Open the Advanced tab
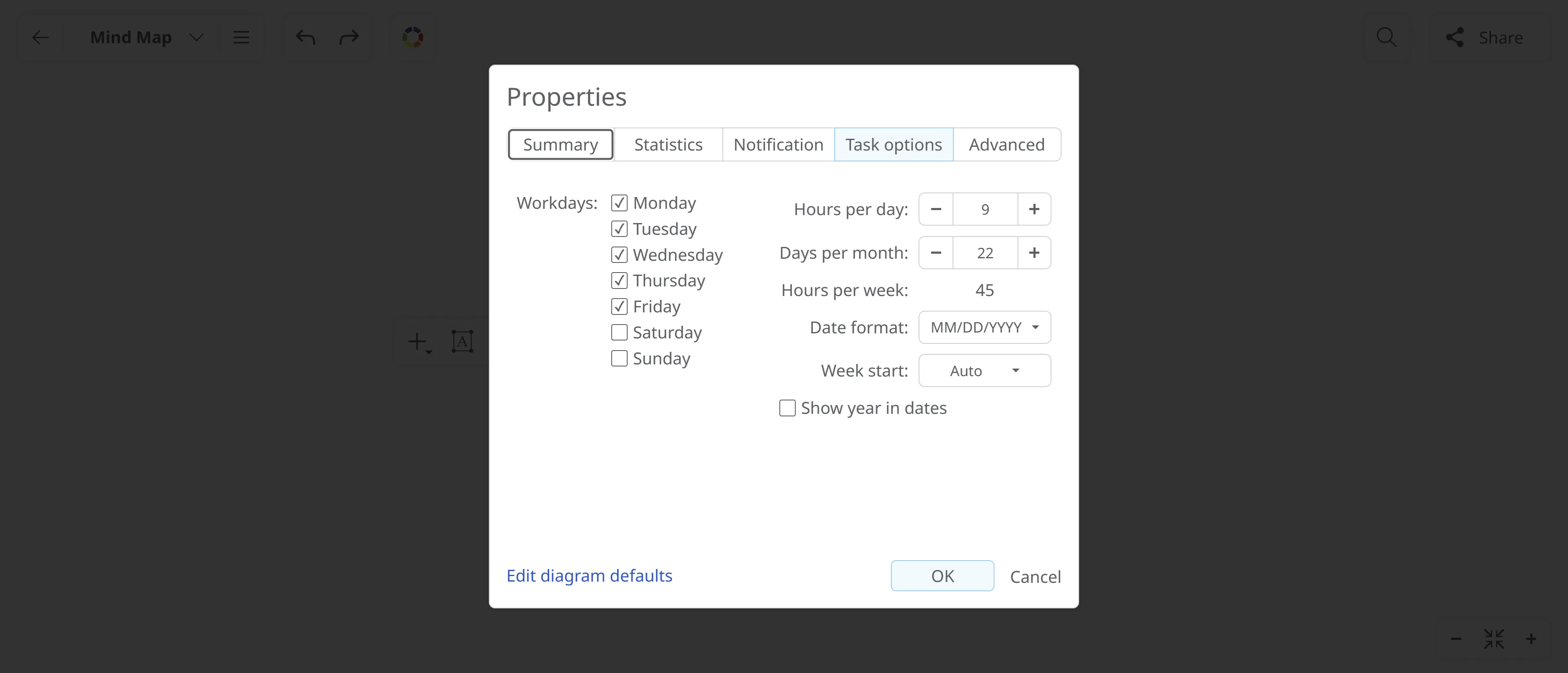This screenshot has height=673, width=1568. pyautogui.click(x=1006, y=145)
